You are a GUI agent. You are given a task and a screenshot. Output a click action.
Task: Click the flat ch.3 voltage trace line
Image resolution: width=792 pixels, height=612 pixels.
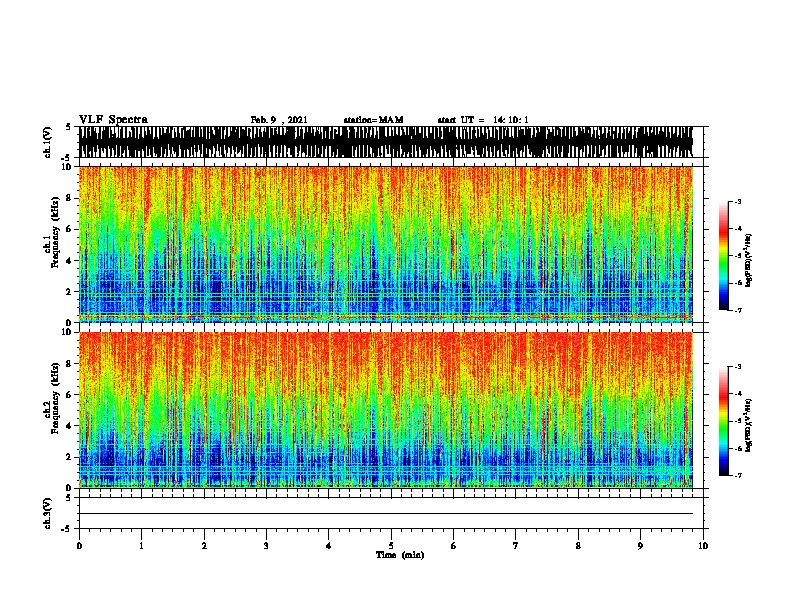[386, 514]
